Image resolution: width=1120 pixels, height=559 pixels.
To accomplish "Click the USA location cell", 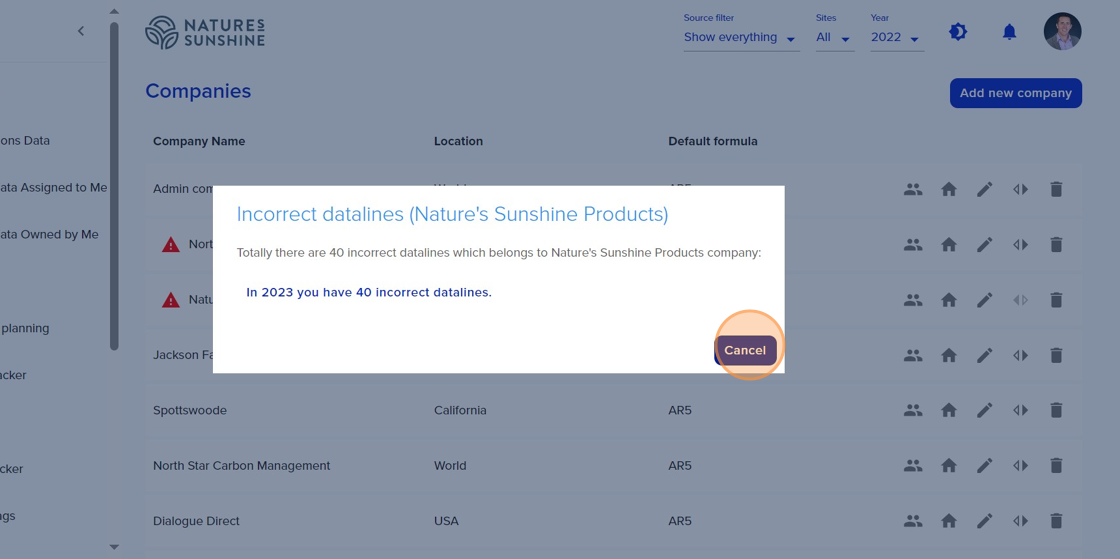I will (x=446, y=521).
